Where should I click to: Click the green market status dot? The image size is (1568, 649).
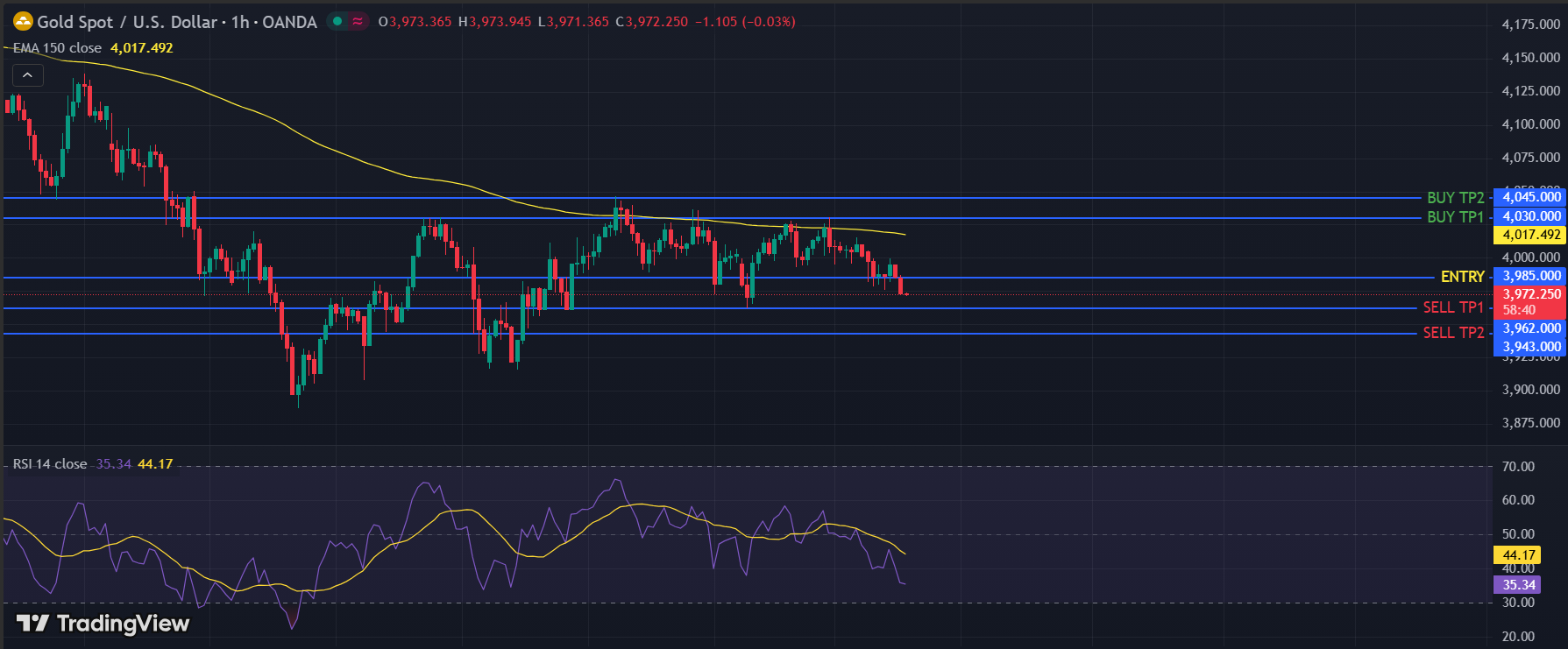pos(337,21)
